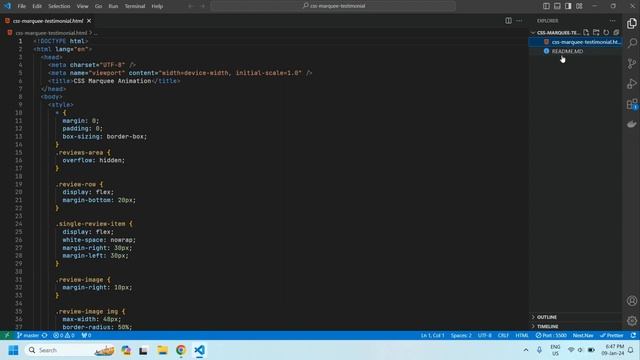Click the VS Code taskbar icon
640x360 pixels.
pyautogui.click(x=199, y=350)
